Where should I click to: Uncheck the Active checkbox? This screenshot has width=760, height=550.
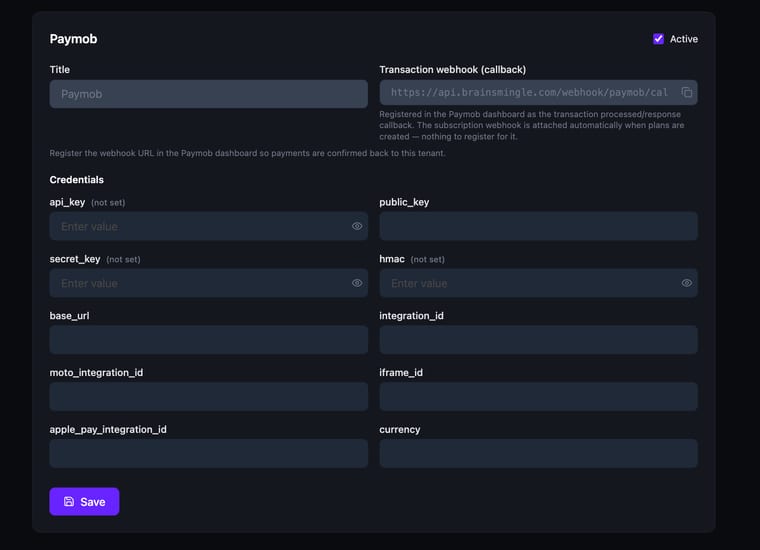pos(658,39)
